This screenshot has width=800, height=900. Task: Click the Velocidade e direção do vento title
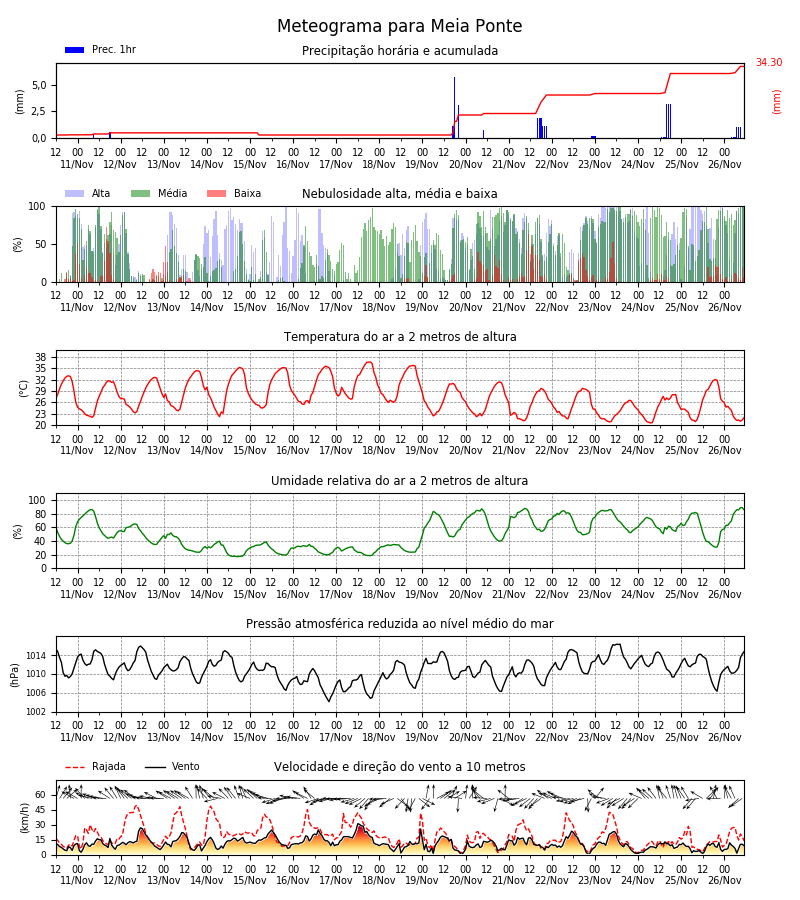[x=399, y=766]
